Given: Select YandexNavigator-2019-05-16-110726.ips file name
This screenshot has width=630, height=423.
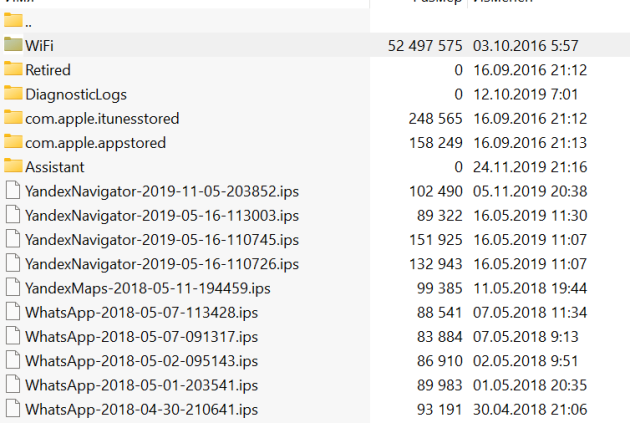Looking at the screenshot, I should [162, 264].
